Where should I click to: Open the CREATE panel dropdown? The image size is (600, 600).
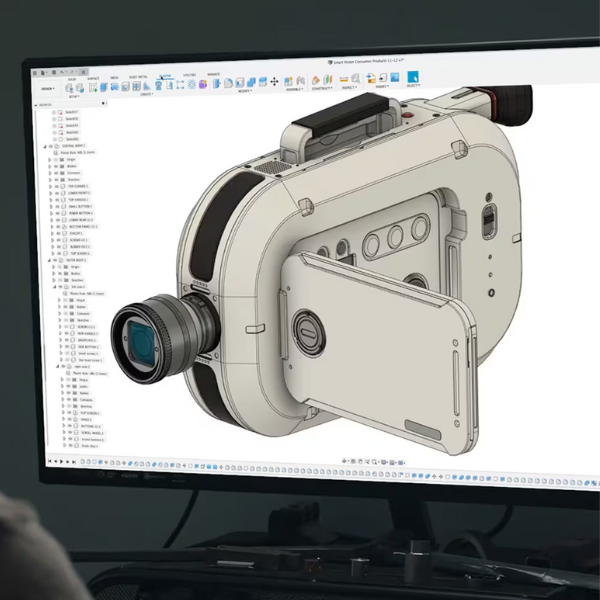coord(147,95)
